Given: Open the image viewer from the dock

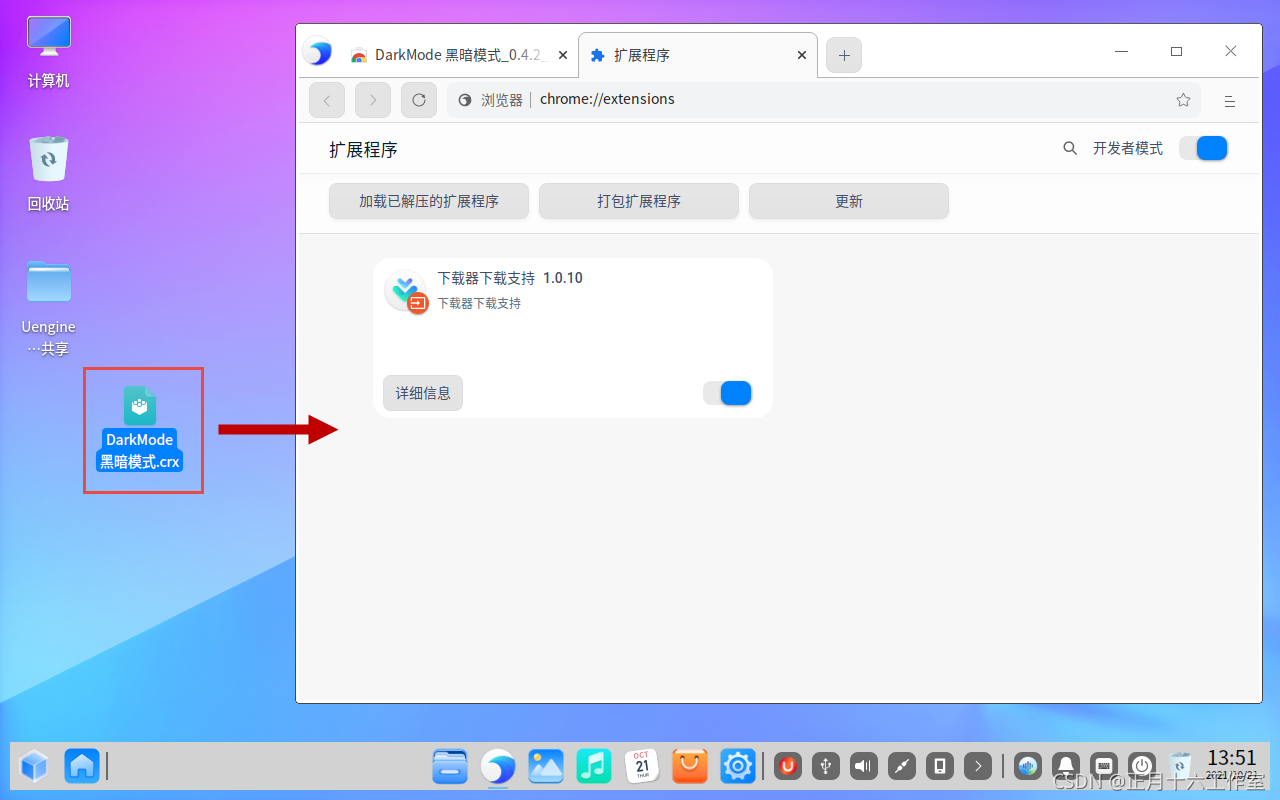Looking at the screenshot, I should pyautogui.click(x=546, y=767).
